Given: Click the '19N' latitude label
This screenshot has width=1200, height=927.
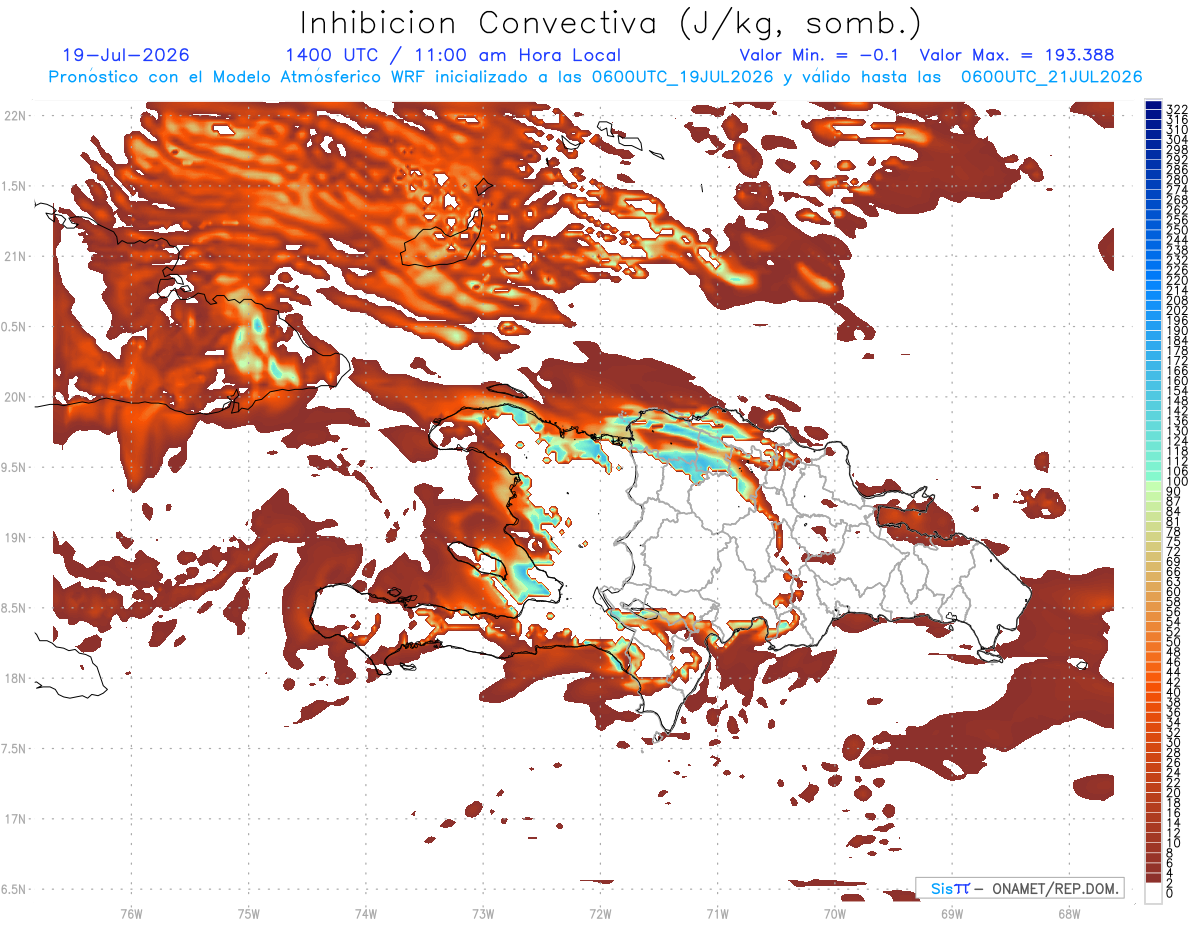Looking at the screenshot, I should [13, 537].
